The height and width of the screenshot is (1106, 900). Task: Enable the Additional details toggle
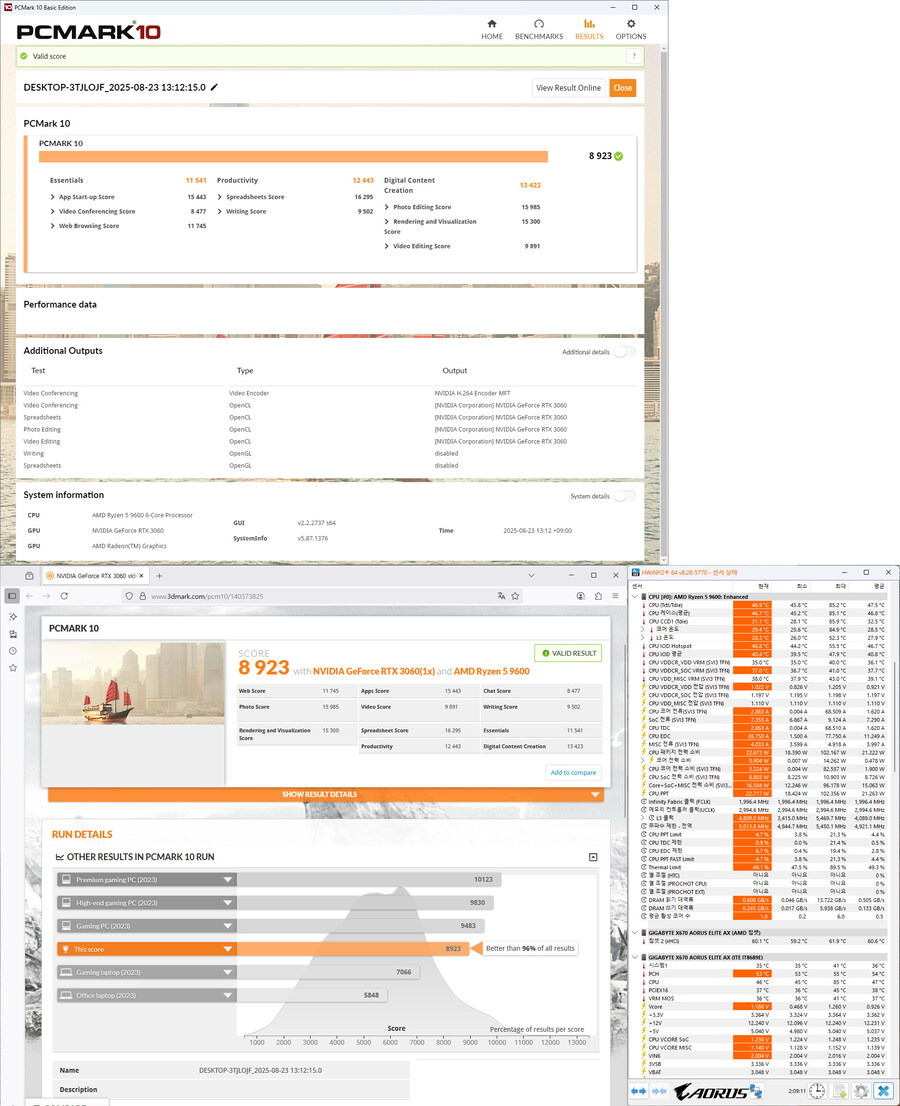624,352
